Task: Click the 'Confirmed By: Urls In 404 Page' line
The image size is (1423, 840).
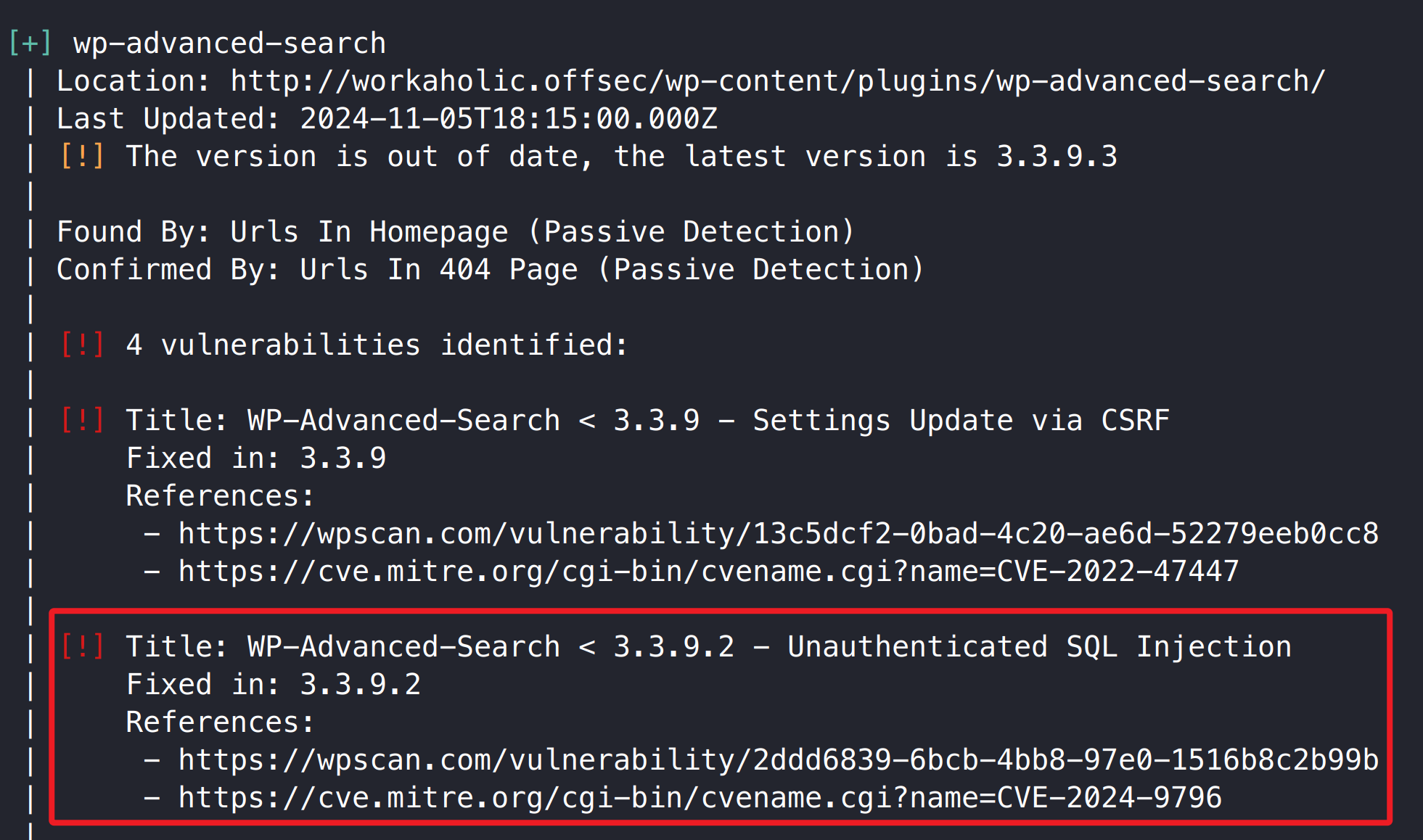Action: (x=491, y=270)
